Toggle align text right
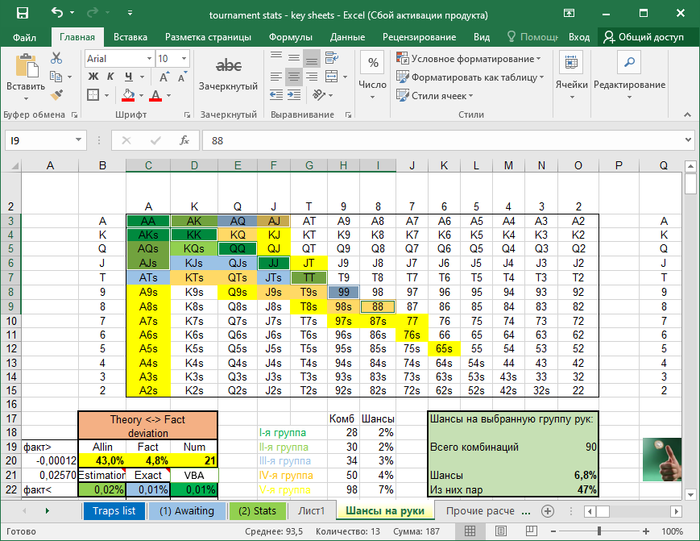 click(312, 76)
